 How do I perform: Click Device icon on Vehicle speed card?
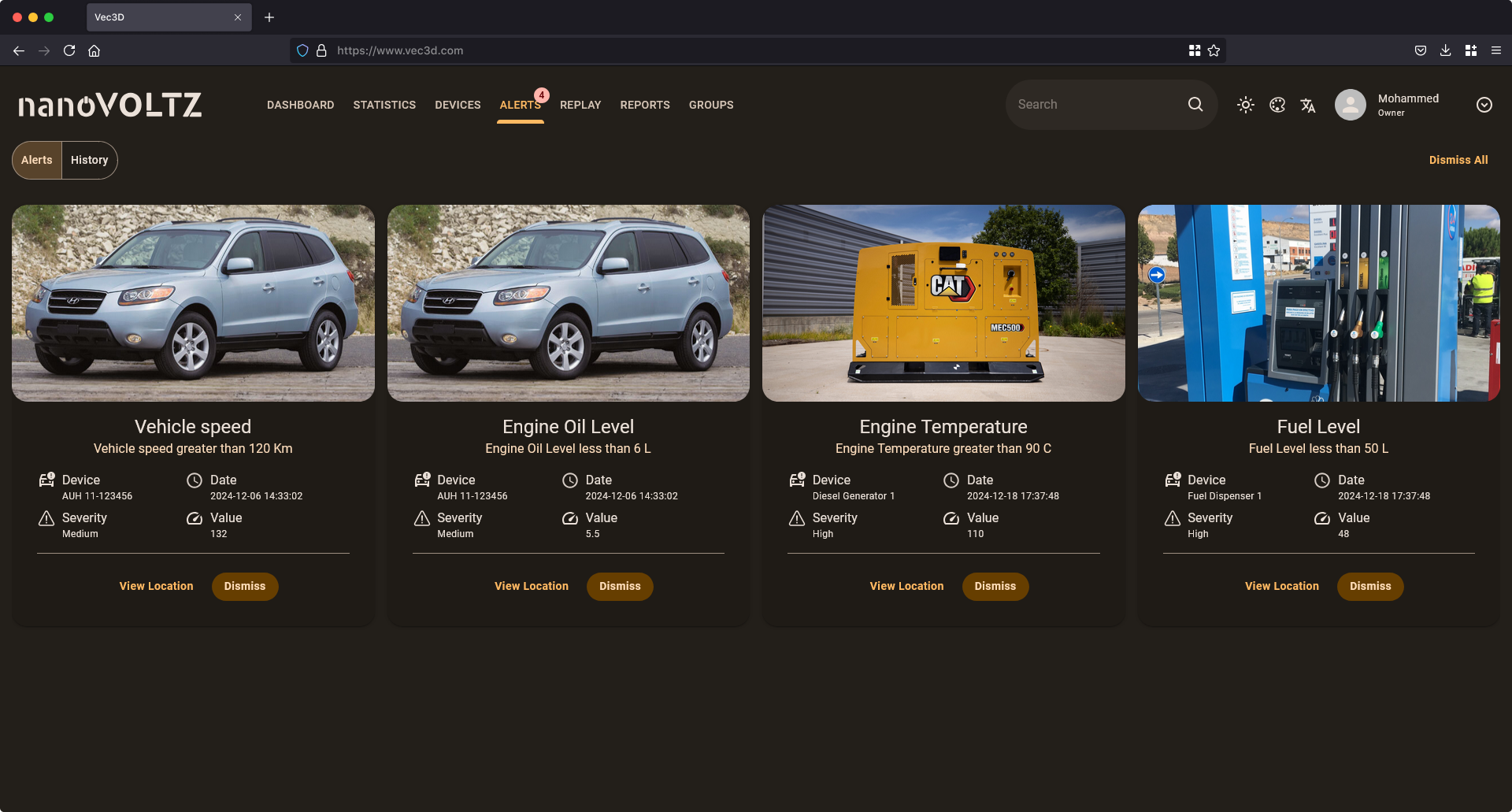[46, 480]
